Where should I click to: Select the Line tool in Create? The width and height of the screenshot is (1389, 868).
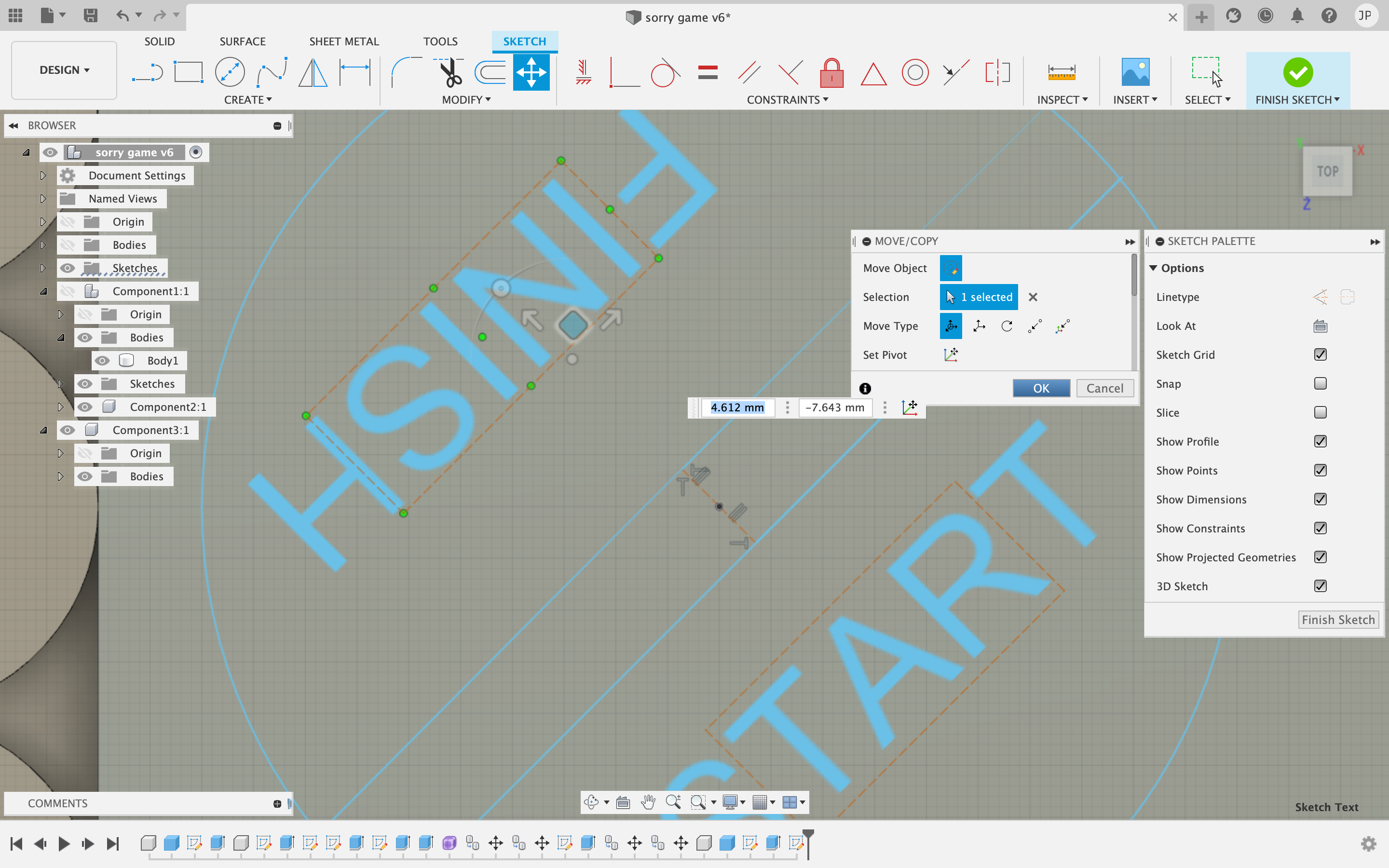148,73
